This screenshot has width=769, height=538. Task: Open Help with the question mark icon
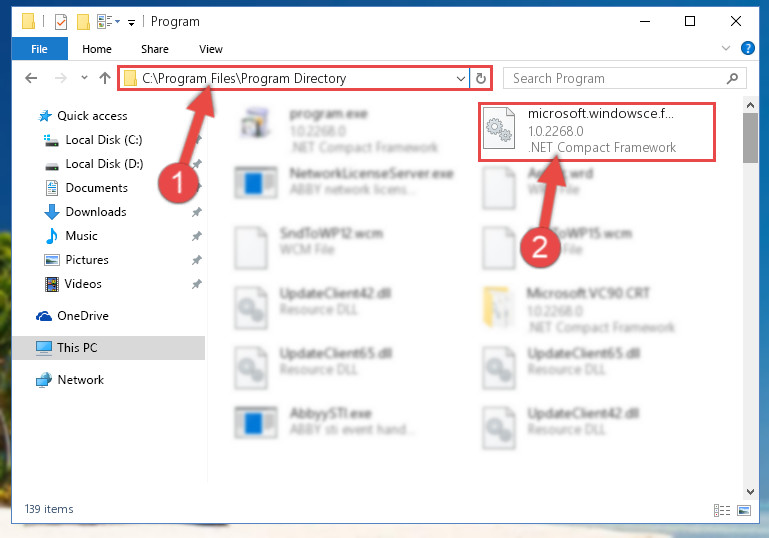(x=747, y=48)
